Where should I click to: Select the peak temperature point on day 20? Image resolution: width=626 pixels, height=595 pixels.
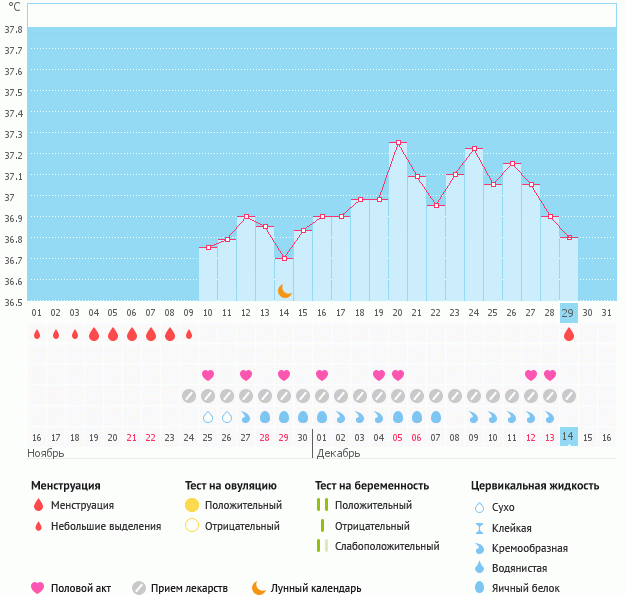(x=398, y=143)
